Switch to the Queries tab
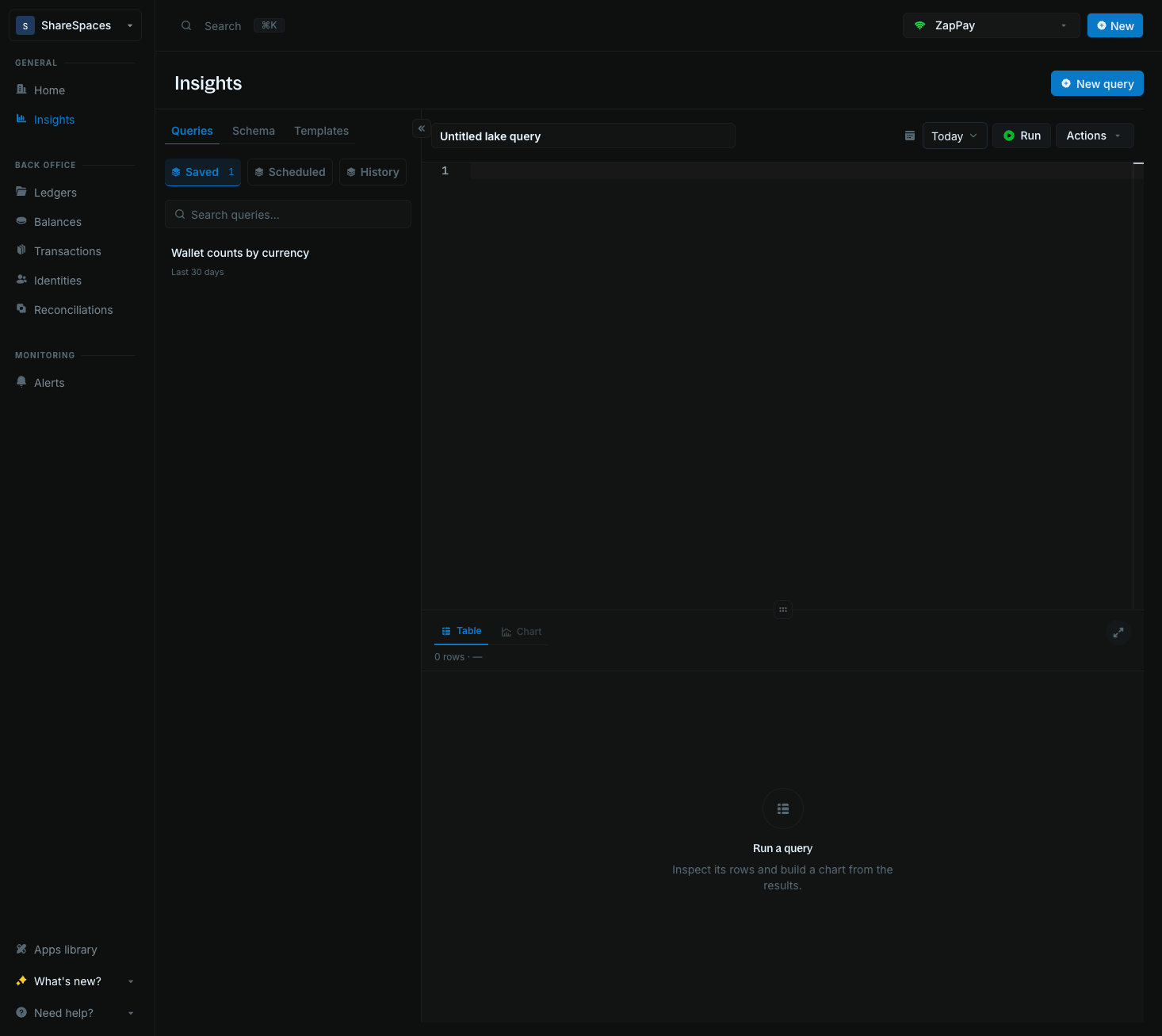Image resolution: width=1162 pixels, height=1036 pixels. (x=192, y=131)
